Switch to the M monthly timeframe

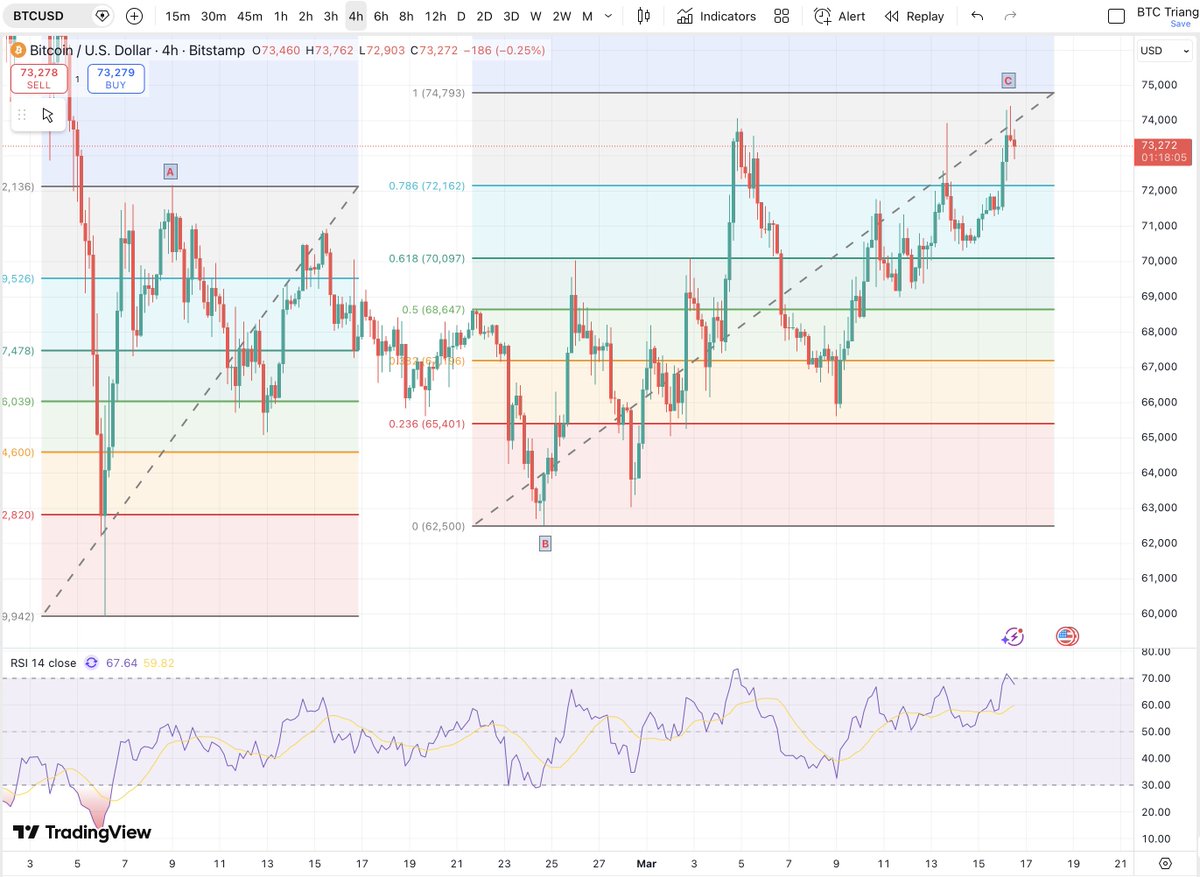587,16
